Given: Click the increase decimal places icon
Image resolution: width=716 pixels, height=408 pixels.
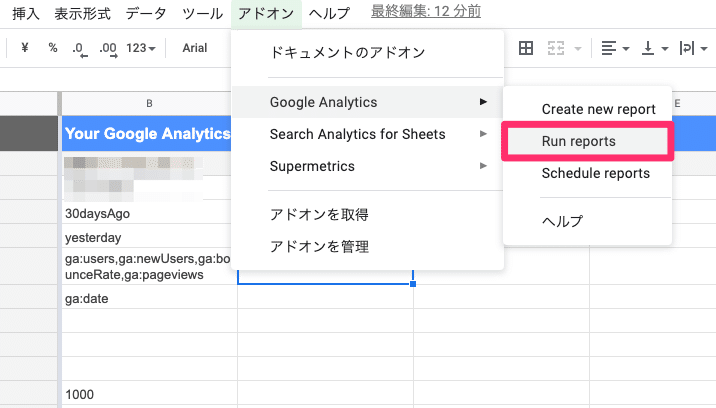Looking at the screenshot, I should [x=108, y=48].
